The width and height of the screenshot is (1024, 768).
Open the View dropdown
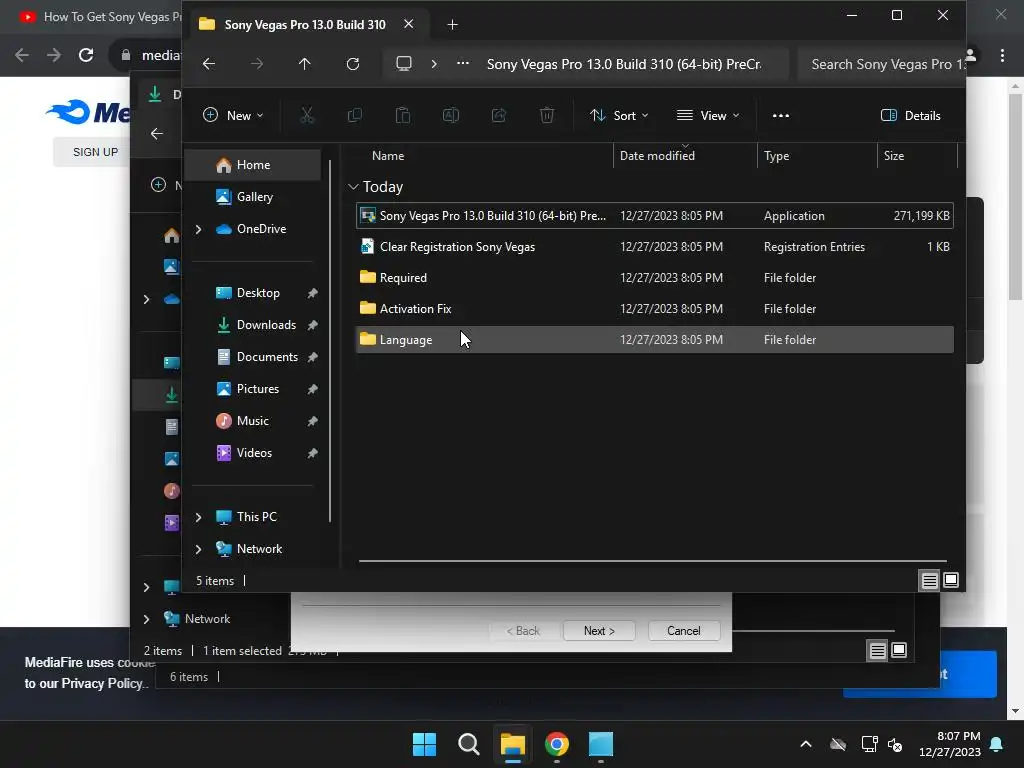point(708,116)
